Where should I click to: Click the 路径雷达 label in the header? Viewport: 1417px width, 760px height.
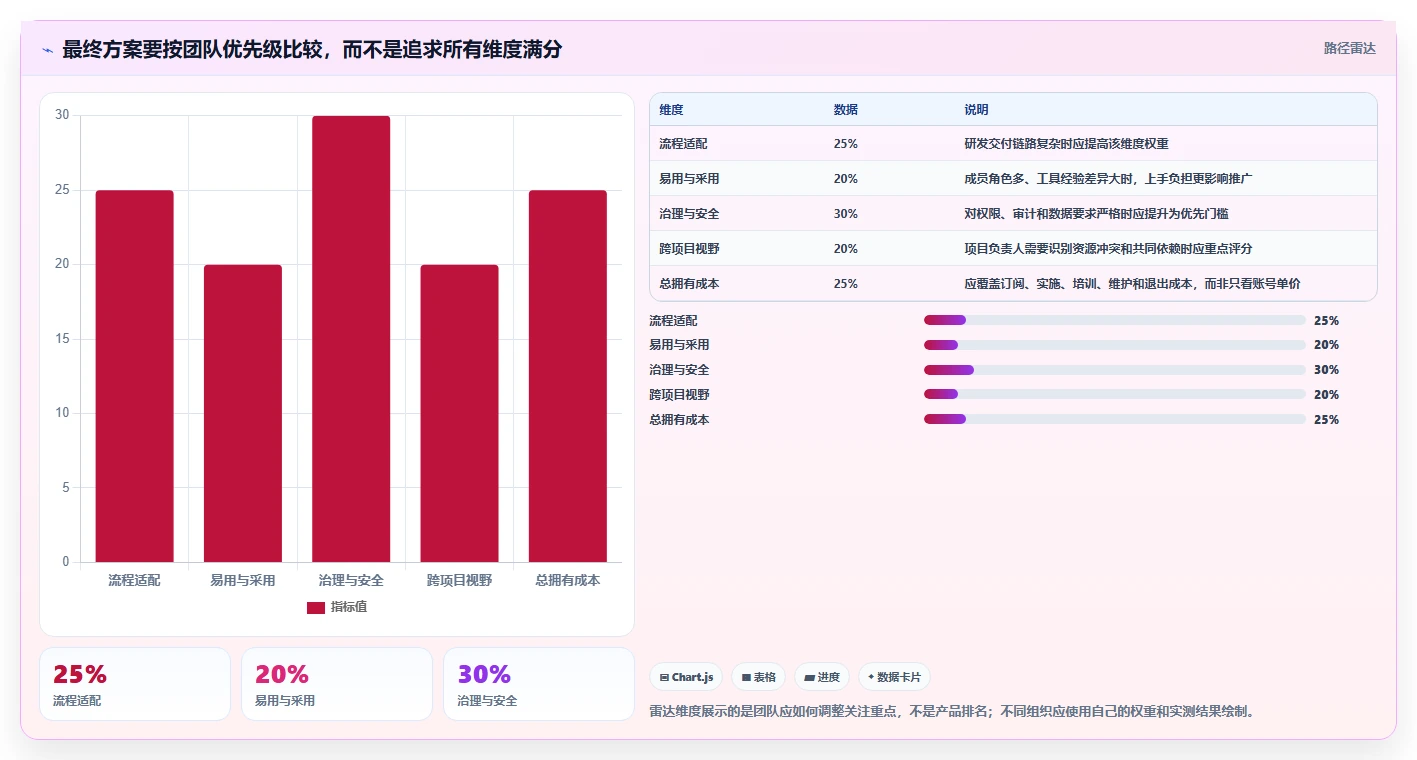coord(1349,48)
